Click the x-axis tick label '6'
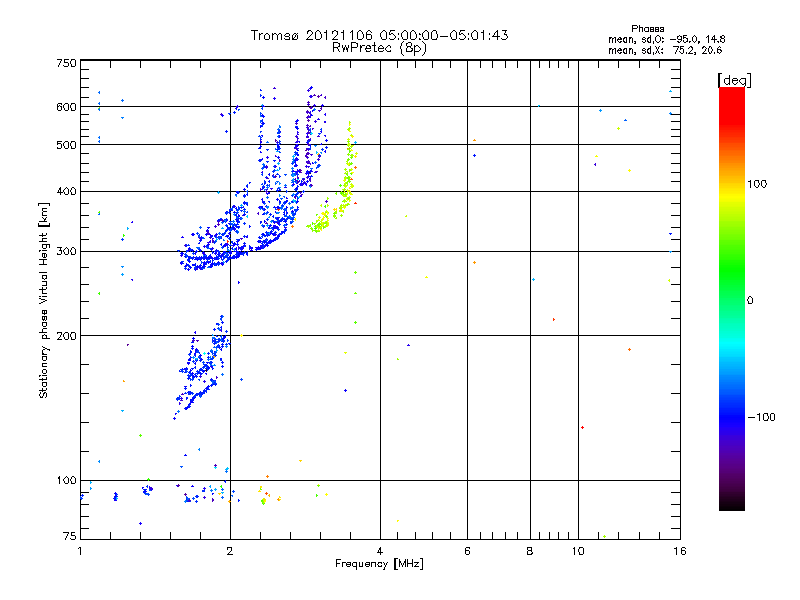 pos(467,551)
